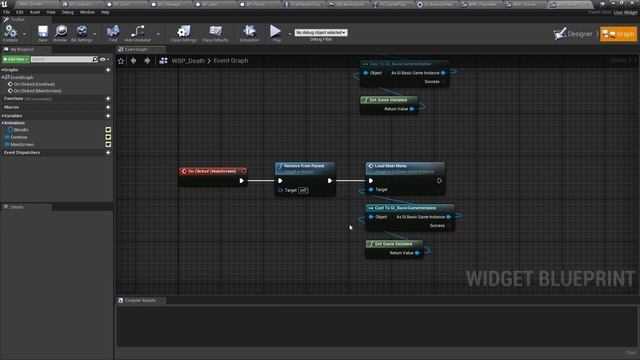Switch to Graph mode

pyautogui.click(x=618, y=34)
